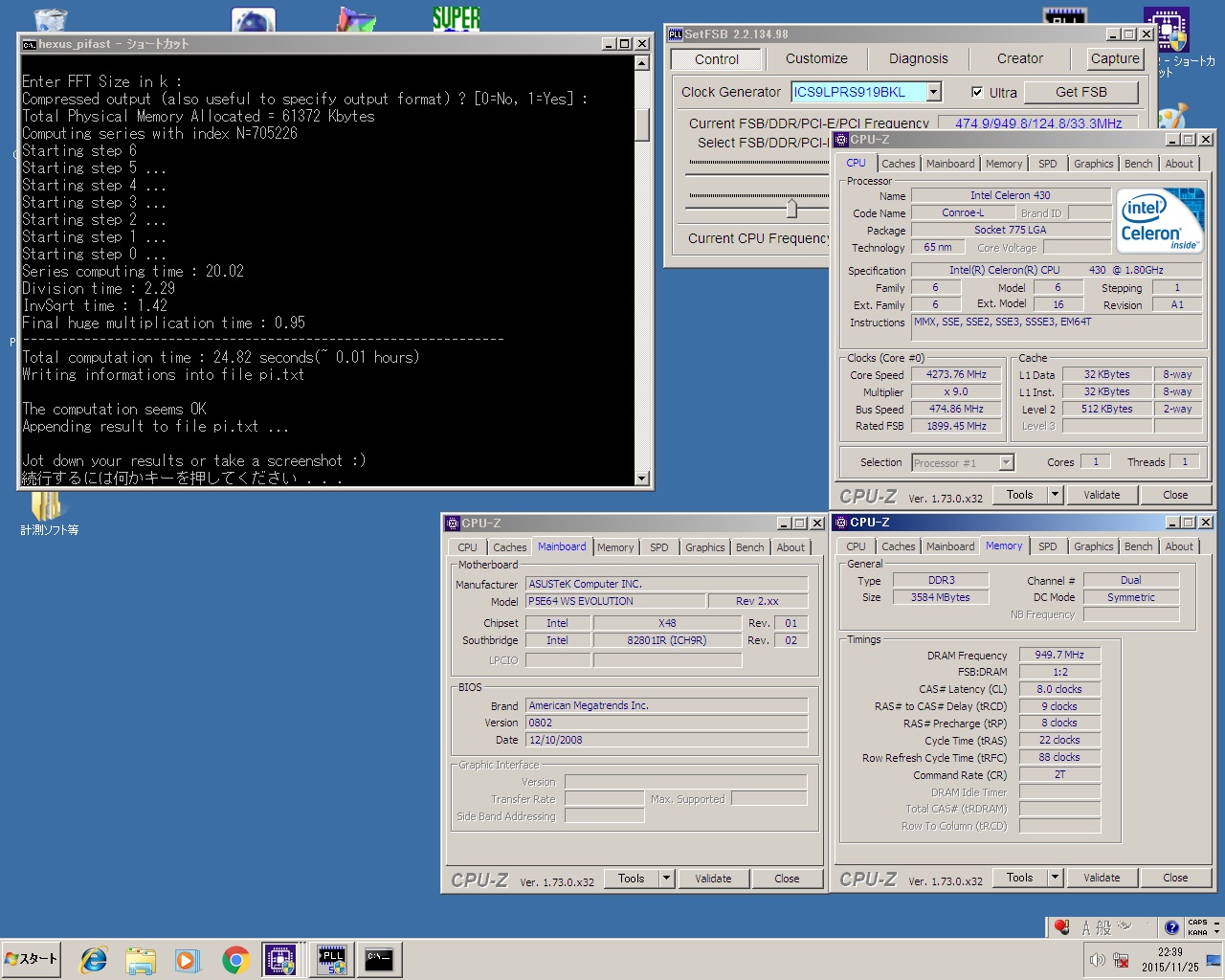Click Memory CPU-Z window title icon
The width and height of the screenshot is (1225, 980).
pyautogui.click(x=841, y=523)
